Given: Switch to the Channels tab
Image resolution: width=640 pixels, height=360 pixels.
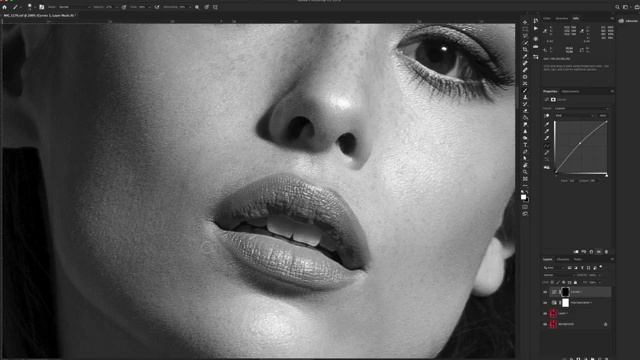Looking at the screenshot, I should (x=563, y=259).
